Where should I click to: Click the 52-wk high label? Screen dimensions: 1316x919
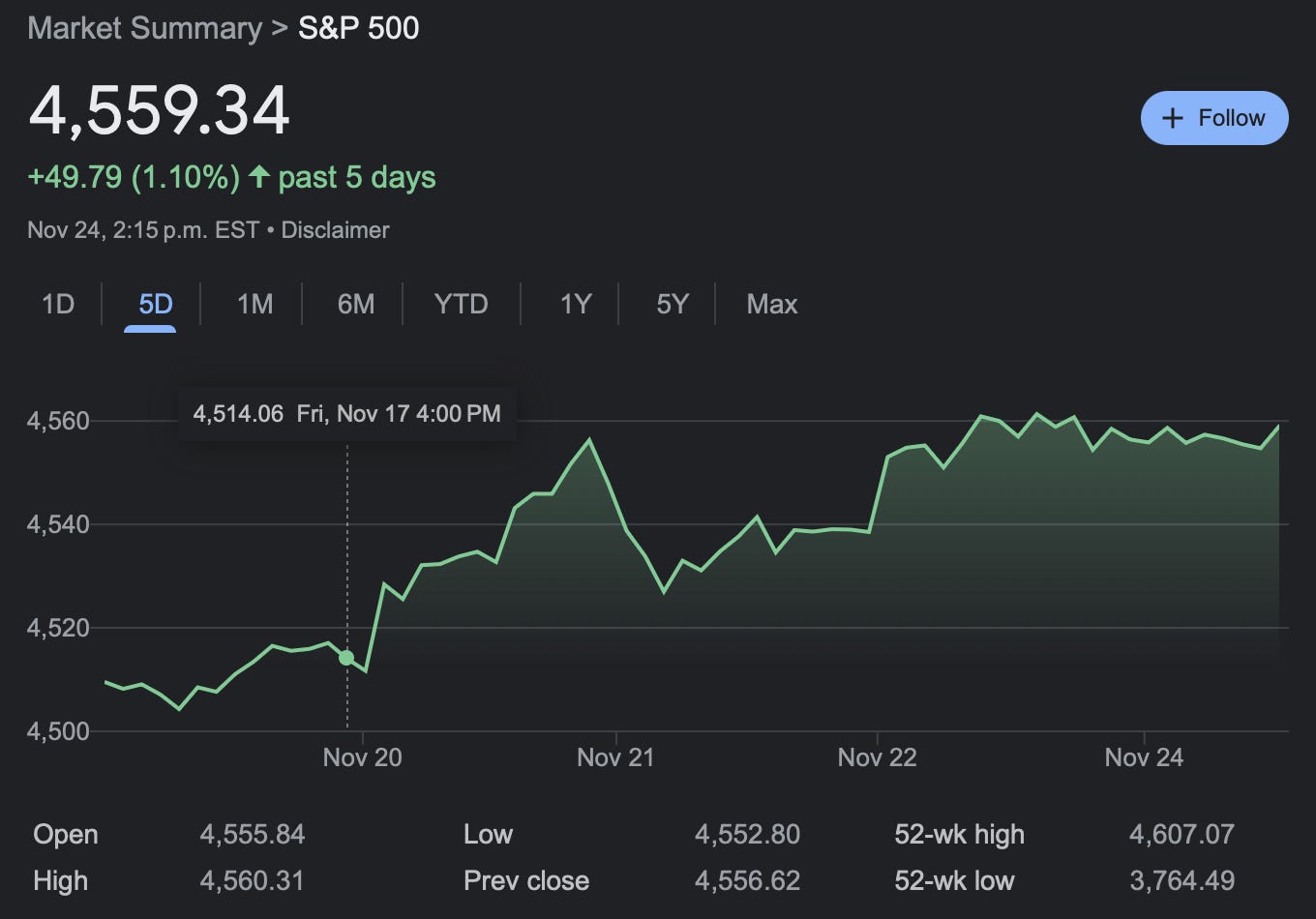(959, 834)
